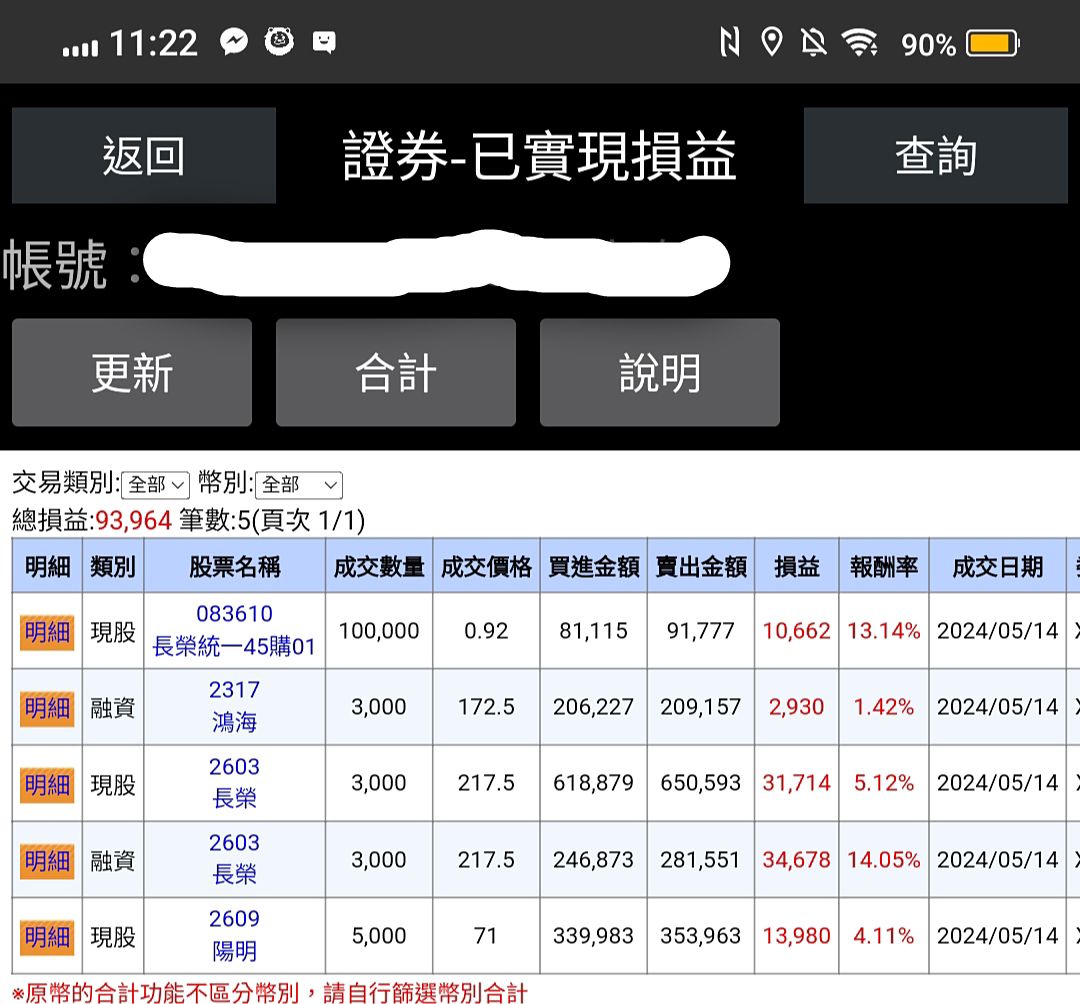Click the 報酬率 column header
The height and width of the screenshot is (1004, 1080).
(x=884, y=566)
